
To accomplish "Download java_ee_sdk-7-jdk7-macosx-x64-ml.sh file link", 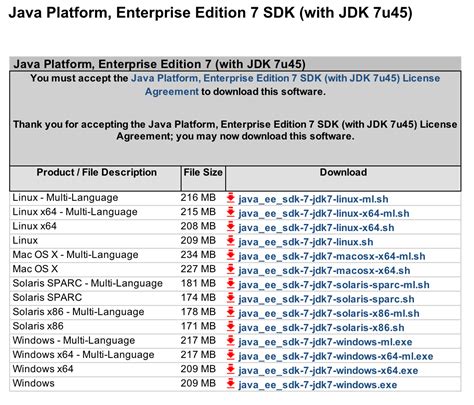I will [x=332, y=257].
